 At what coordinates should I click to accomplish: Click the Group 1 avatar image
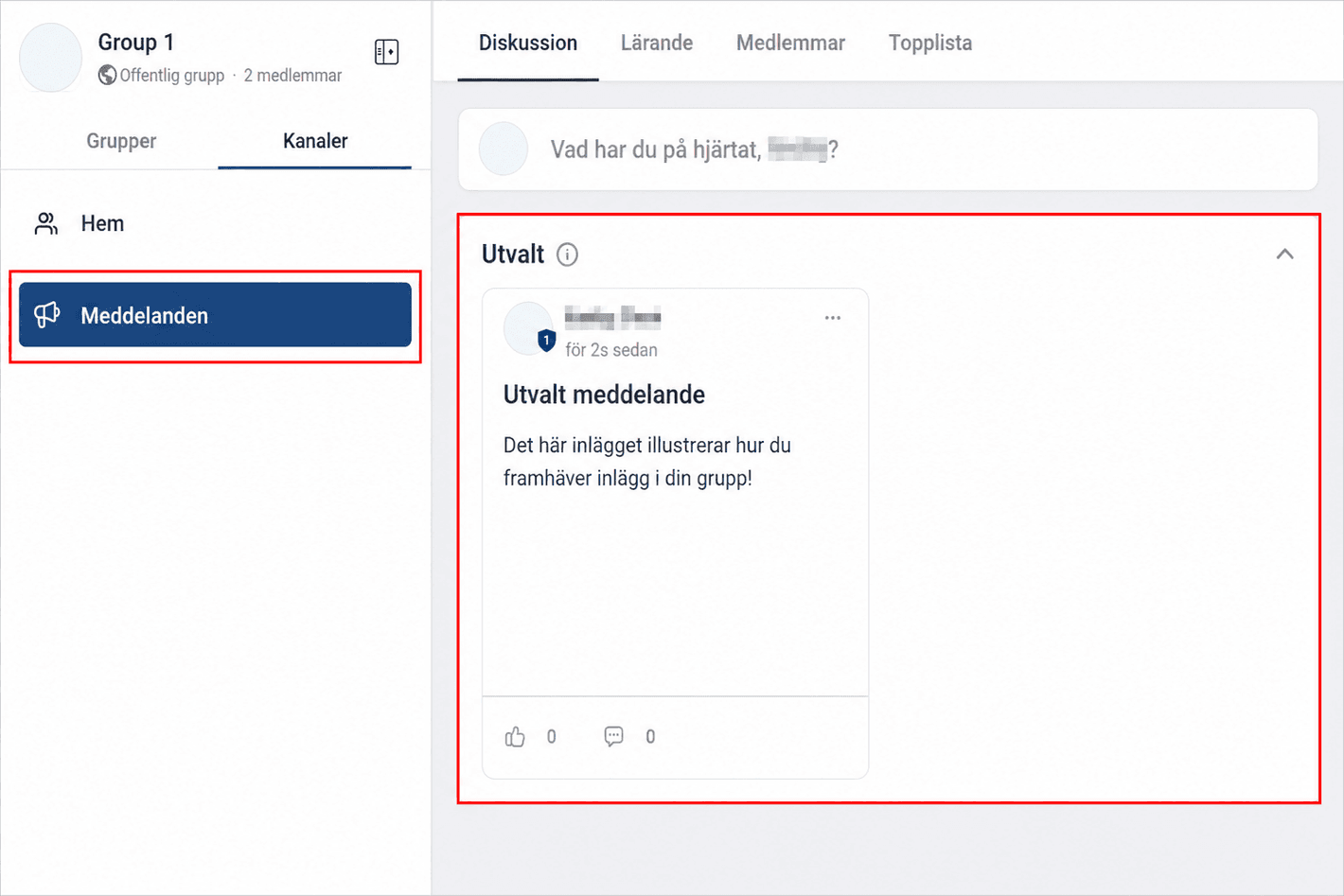pos(51,58)
